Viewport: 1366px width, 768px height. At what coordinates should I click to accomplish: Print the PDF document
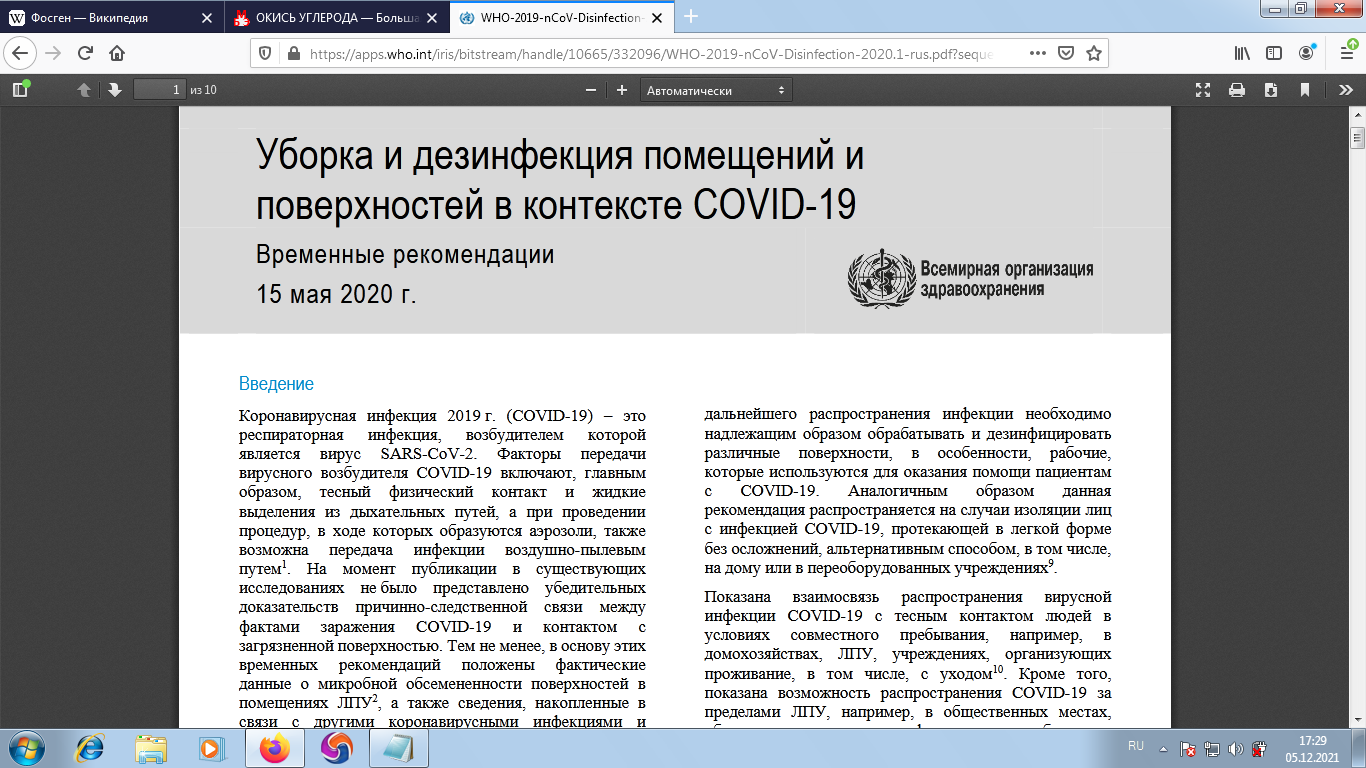coord(1237,89)
